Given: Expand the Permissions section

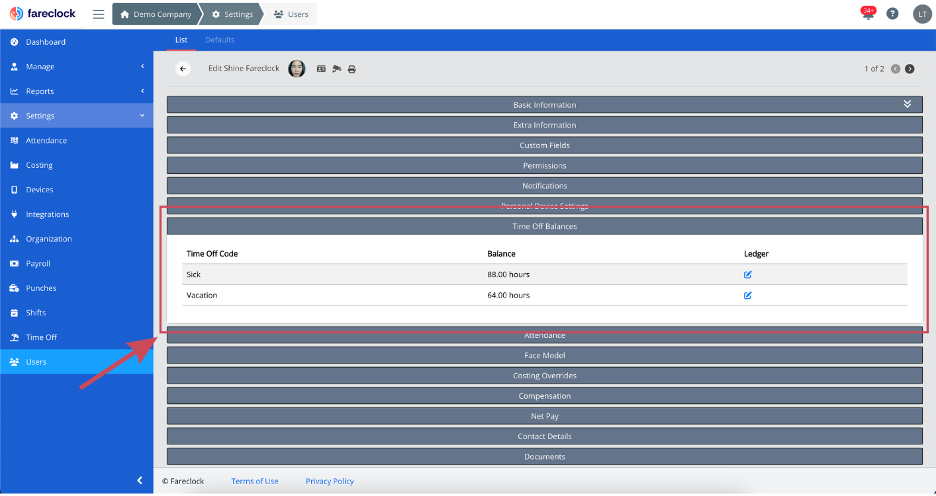Looking at the screenshot, I should pyautogui.click(x=544, y=166).
